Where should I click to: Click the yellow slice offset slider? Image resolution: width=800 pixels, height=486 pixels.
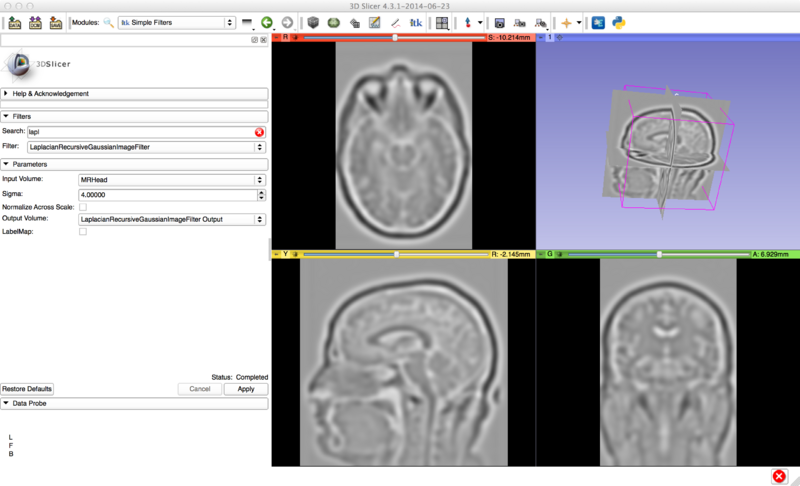[x=396, y=254]
